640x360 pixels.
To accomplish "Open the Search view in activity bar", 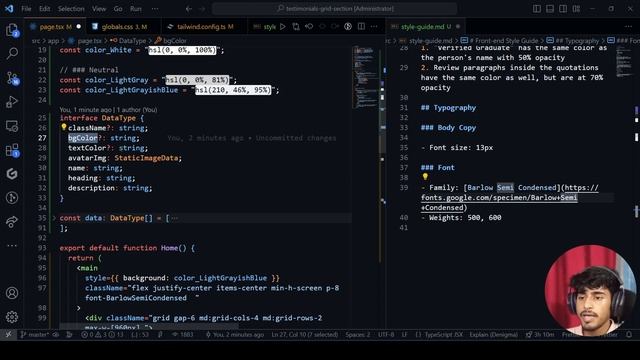I will point(12,53).
